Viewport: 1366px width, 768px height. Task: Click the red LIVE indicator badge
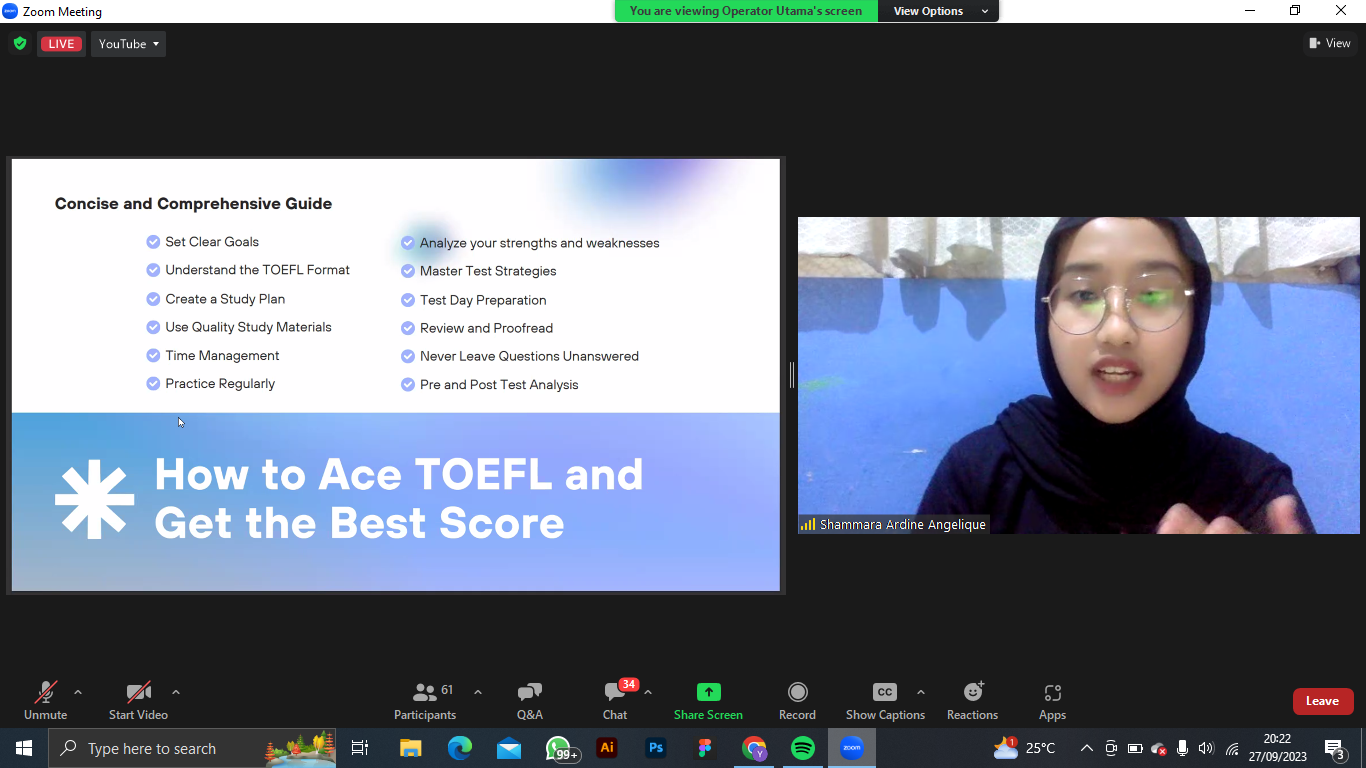coord(62,44)
